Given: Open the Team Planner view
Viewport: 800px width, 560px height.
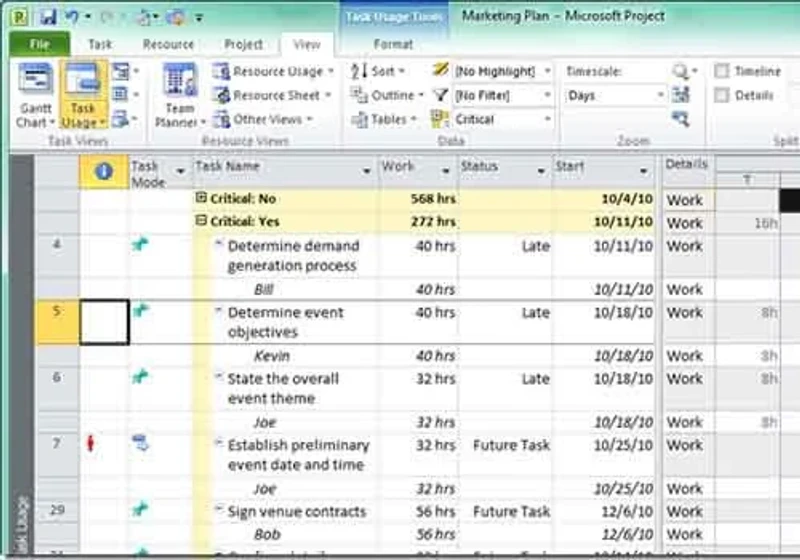Looking at the screenshot, I should point(180,94).
